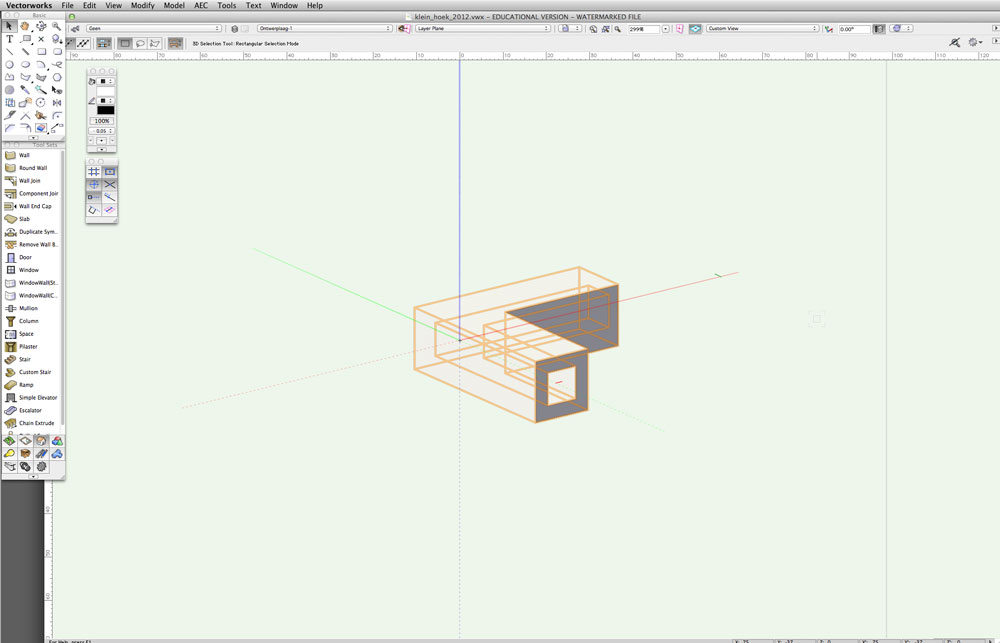
Task: Select the Rounded Rectangle tool
Action: pos(57,52)
